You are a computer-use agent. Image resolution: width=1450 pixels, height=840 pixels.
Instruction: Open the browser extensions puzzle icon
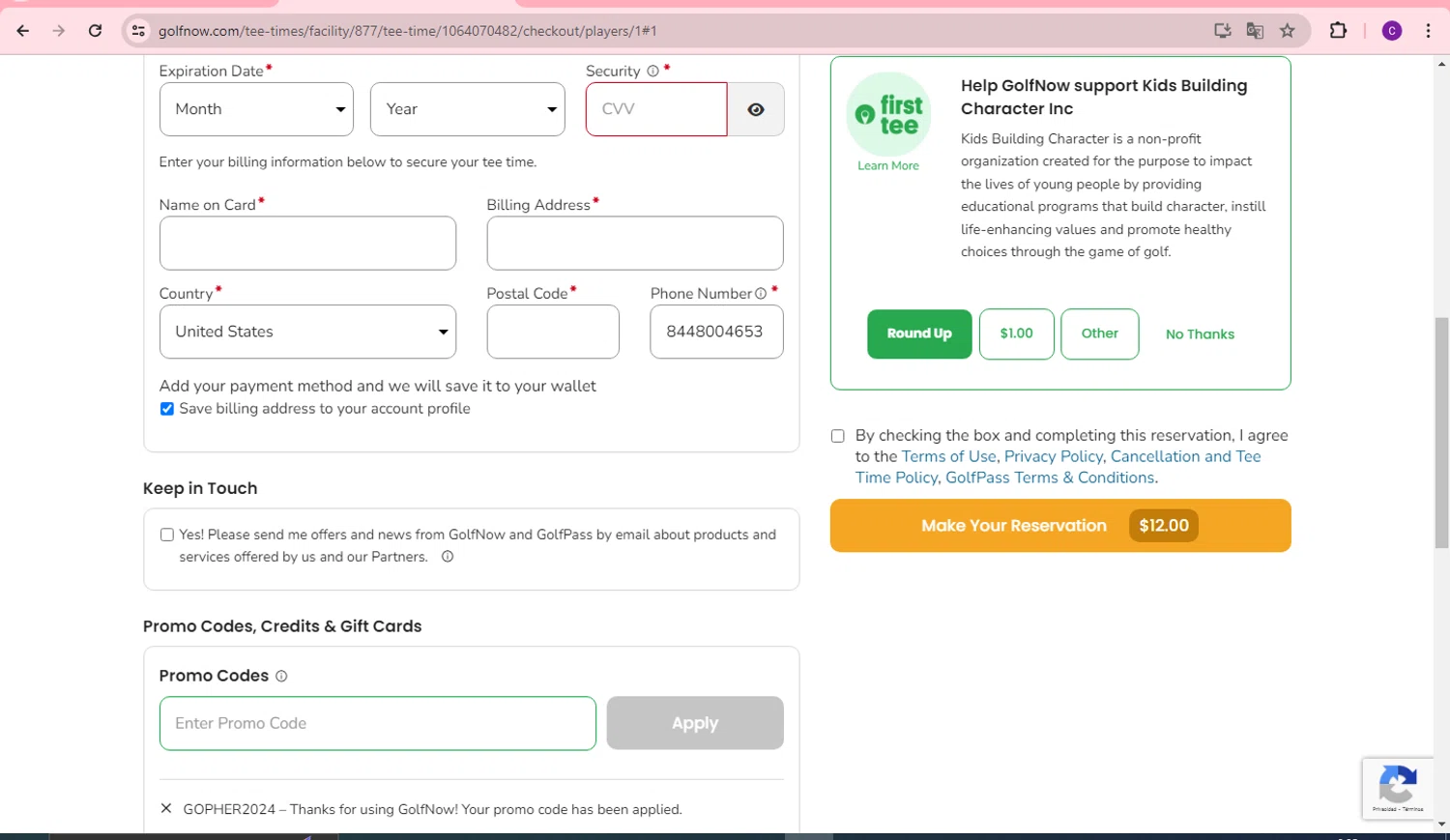pyautogui.click(x=1338, y=31)
